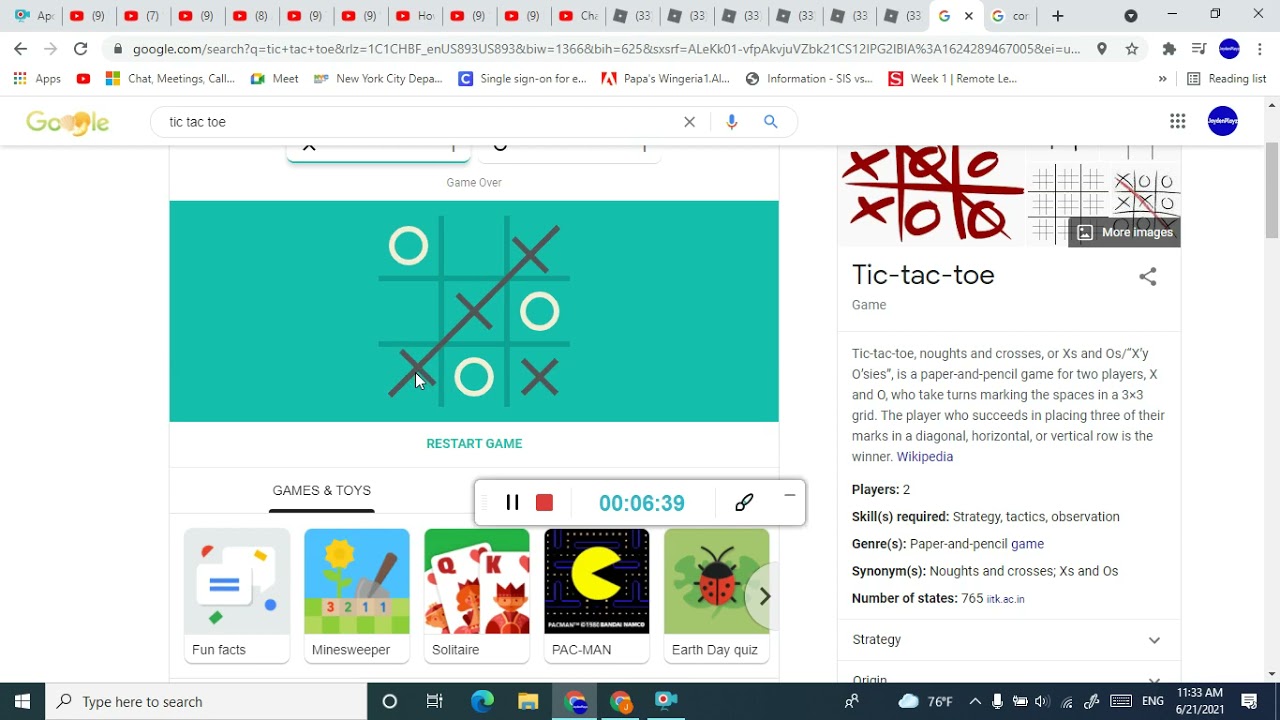Click the red tic-tac-toe image thumbnail
The image size is (1280, 720).
[932, 195]
